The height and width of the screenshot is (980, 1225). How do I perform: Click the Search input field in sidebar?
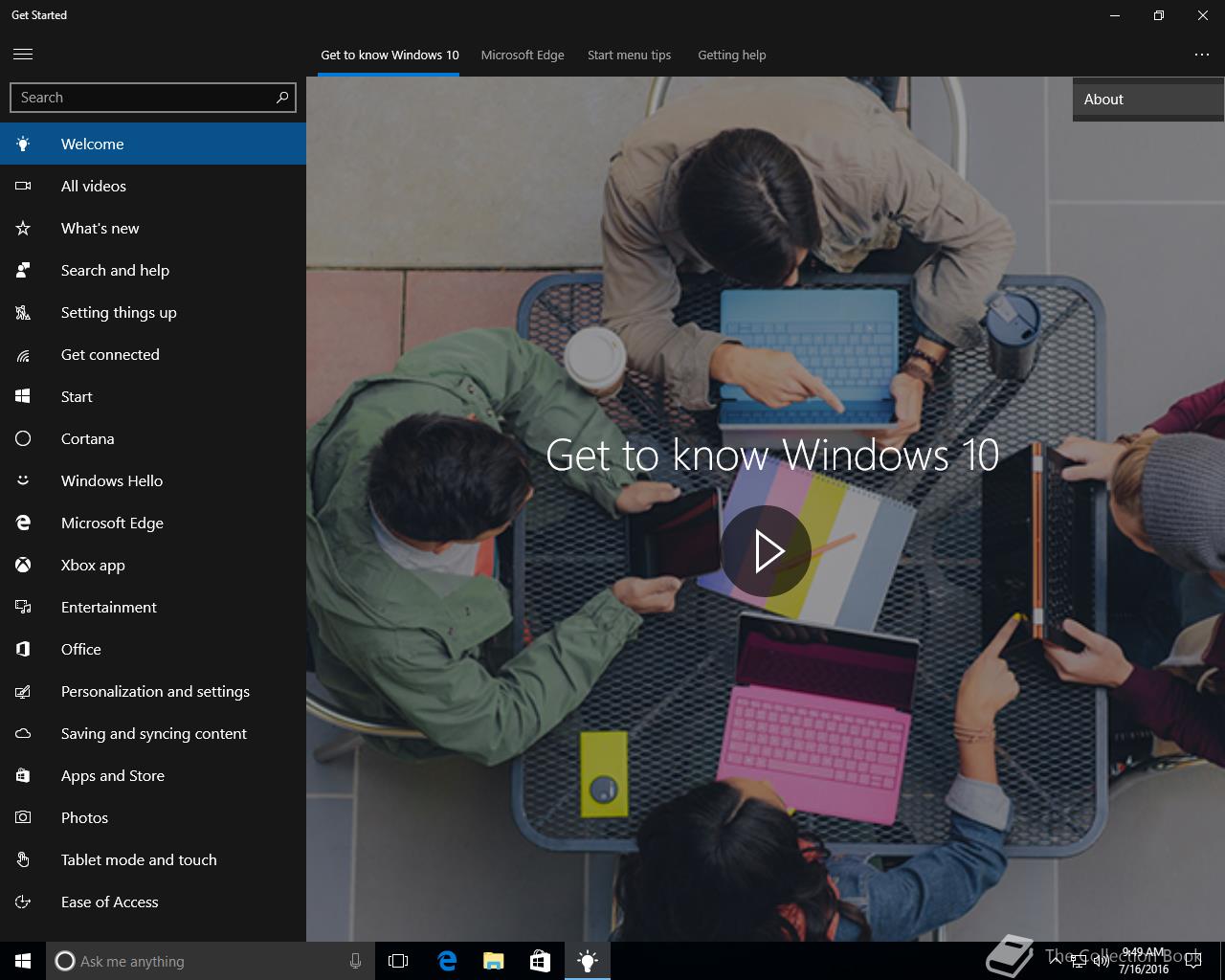153,98
